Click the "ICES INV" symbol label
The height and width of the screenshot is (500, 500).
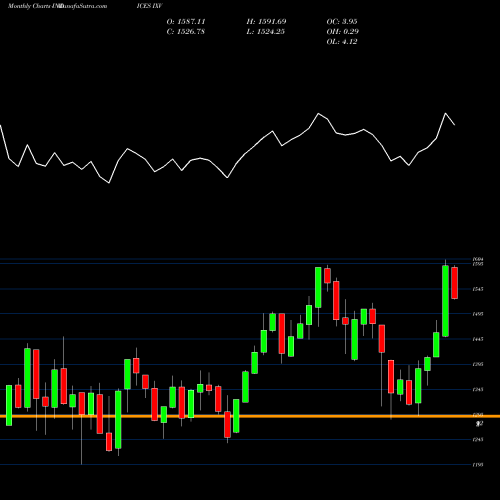[149, 6]
